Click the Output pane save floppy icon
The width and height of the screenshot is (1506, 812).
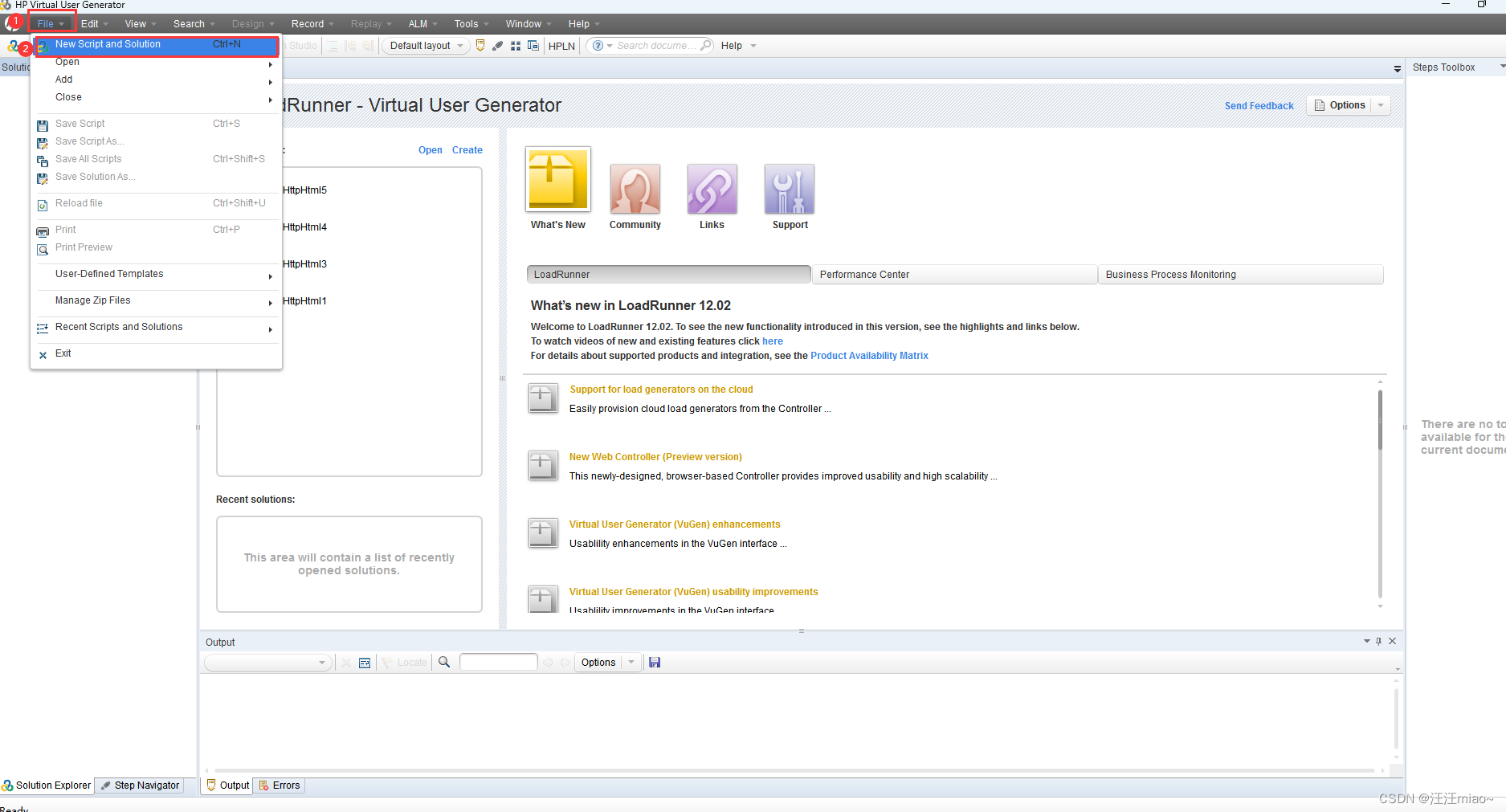pyautogui.click(x=655, y=663)
